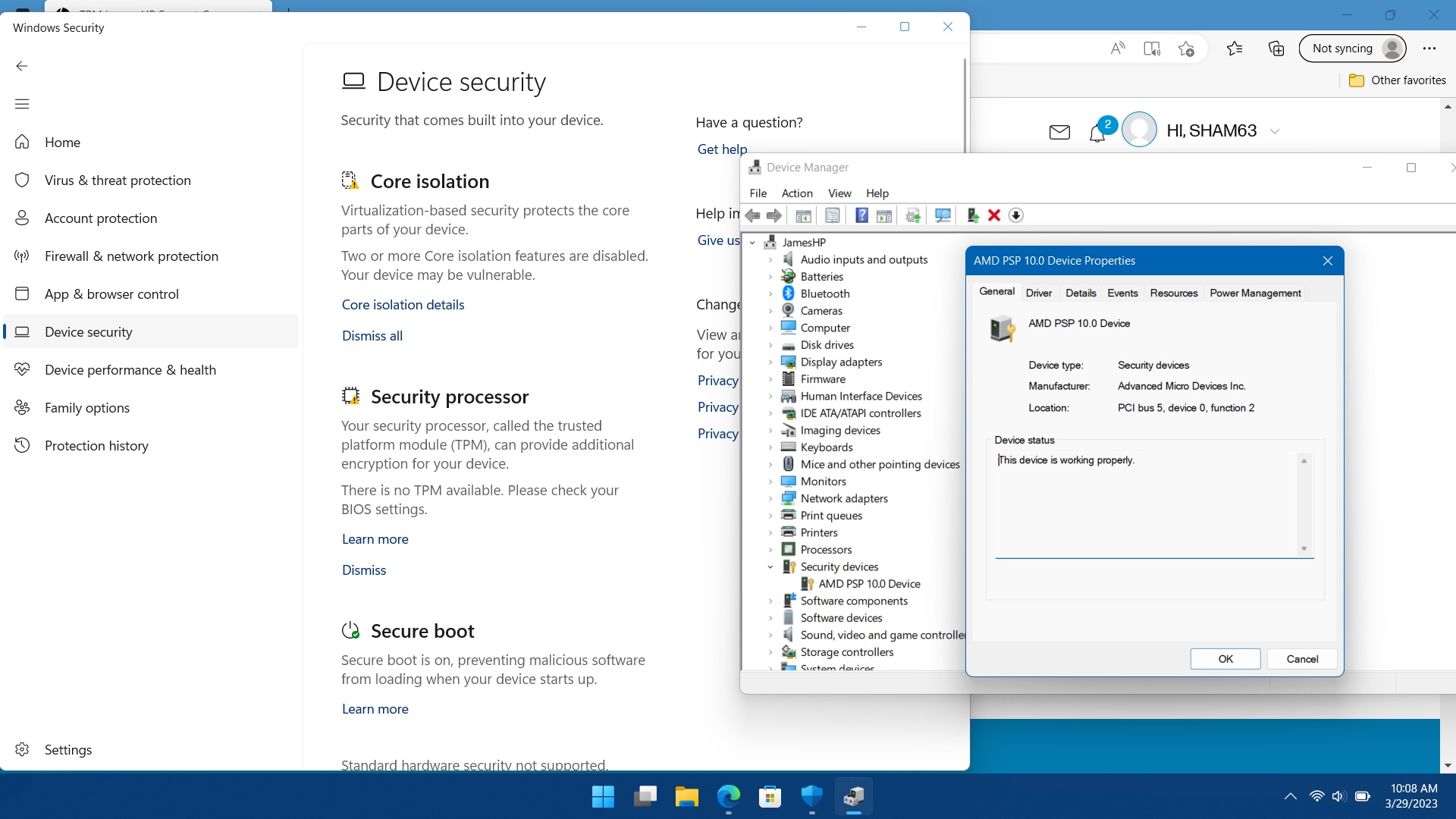The width and height of the screenshot is (1456, 819).
Task: Click OK in the device properties dialog
Action: (1225, 659)
